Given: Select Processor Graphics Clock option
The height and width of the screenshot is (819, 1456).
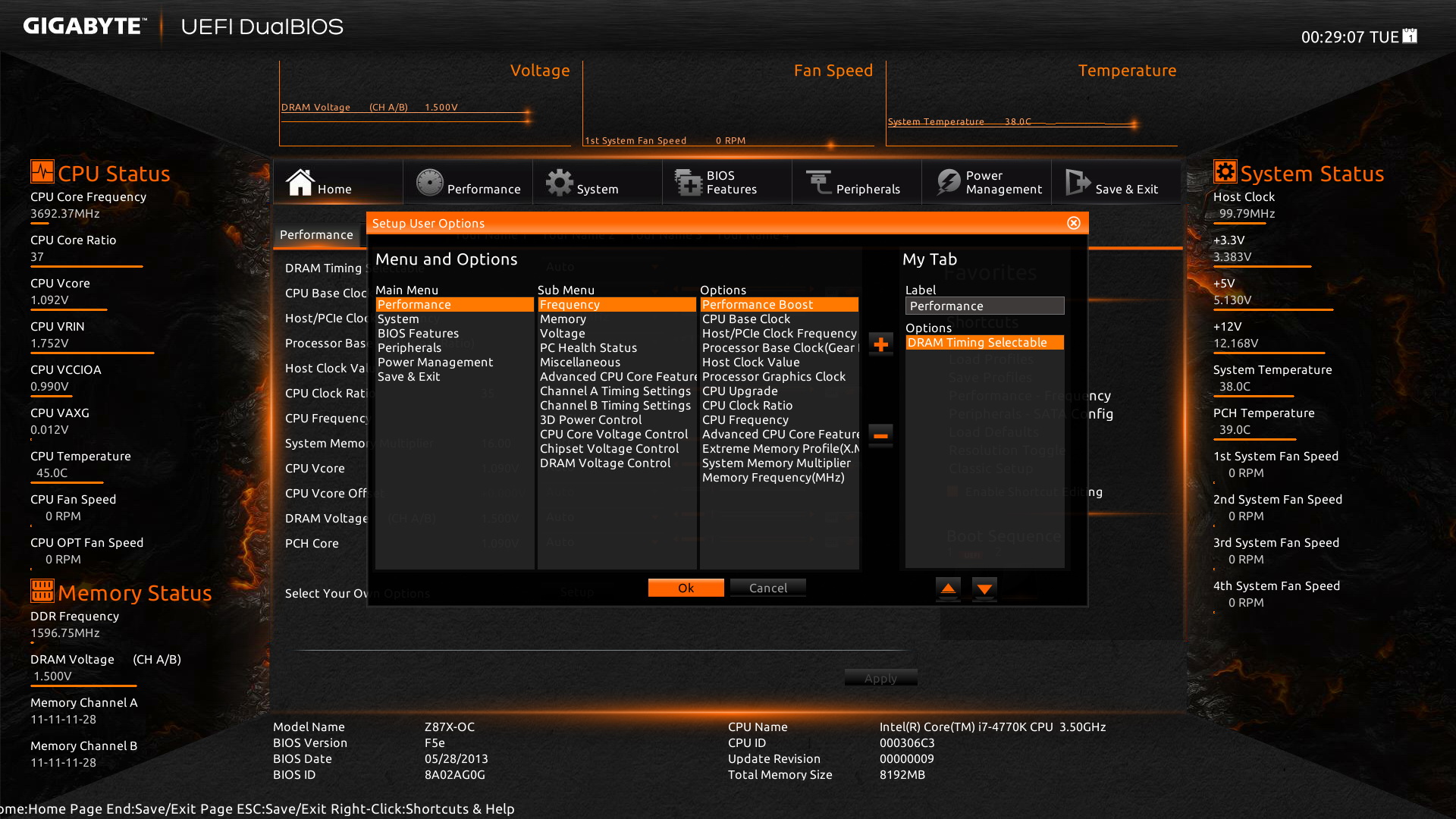Looking at the screenshot, I should (x=779, y=377).
